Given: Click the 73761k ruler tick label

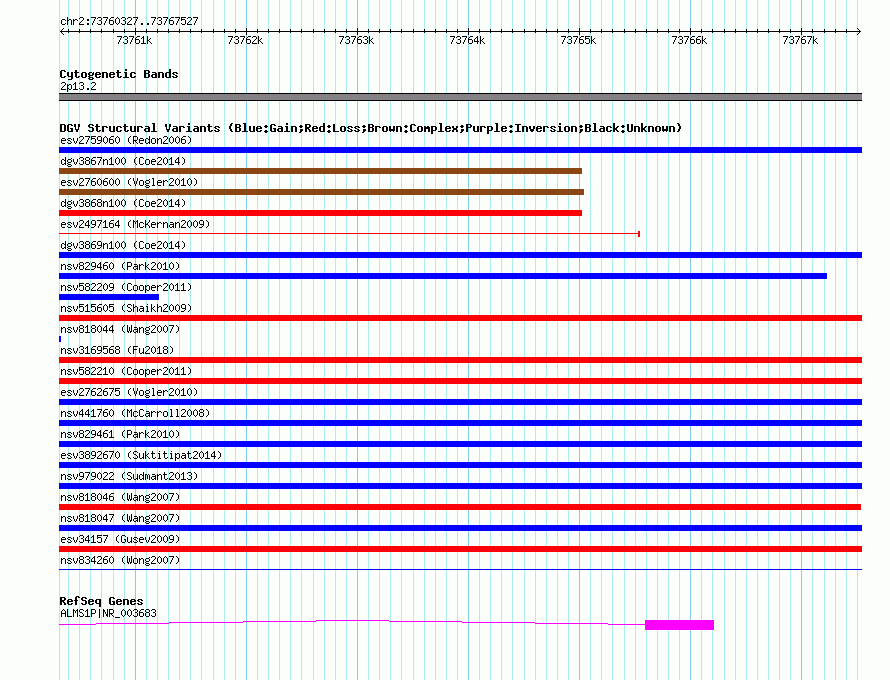Looking at the screenshot, I should pos(134,40).
